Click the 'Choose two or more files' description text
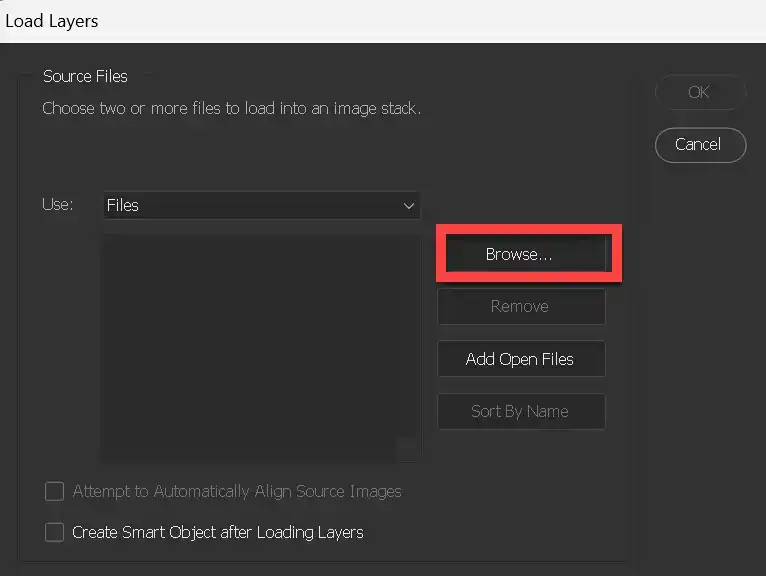The width and height of the screenshot is (766, 576). coord(231,108)
